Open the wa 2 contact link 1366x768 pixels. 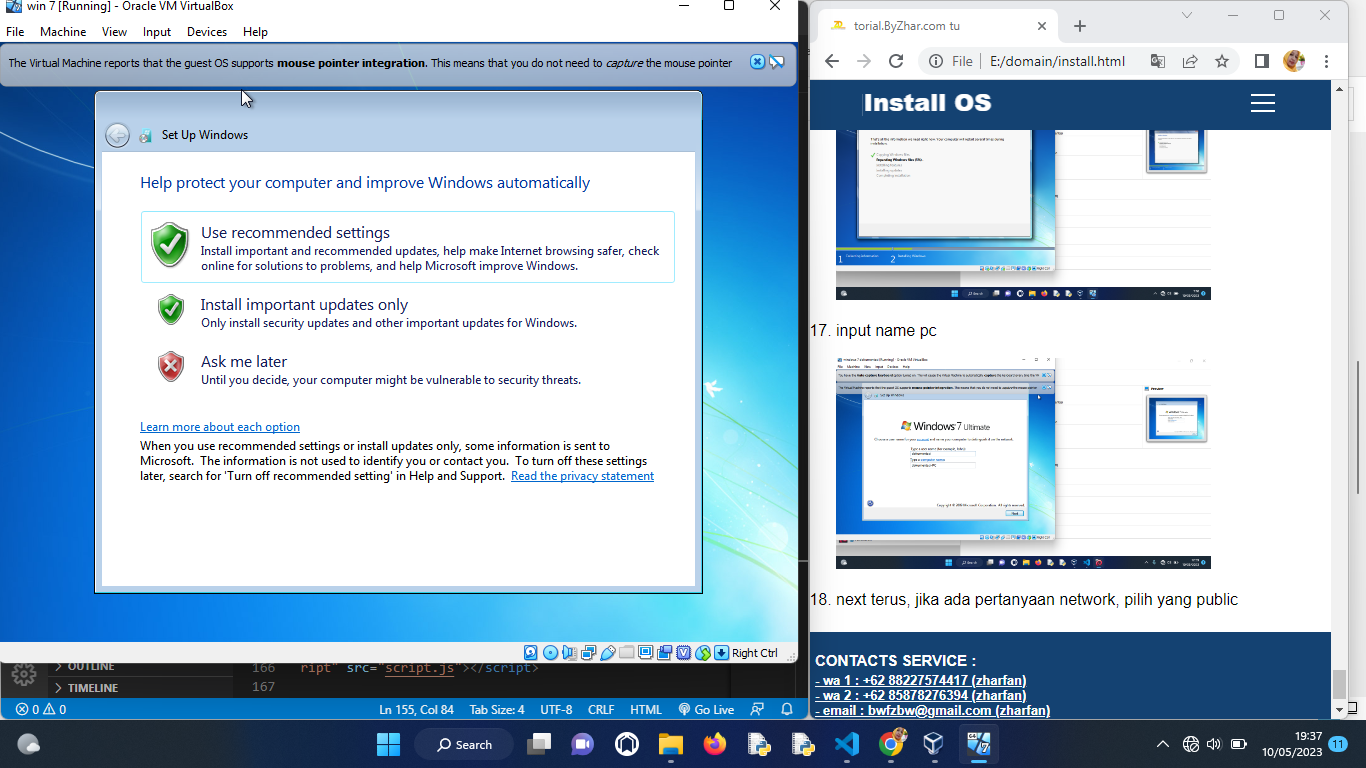[x=920, y=695]
